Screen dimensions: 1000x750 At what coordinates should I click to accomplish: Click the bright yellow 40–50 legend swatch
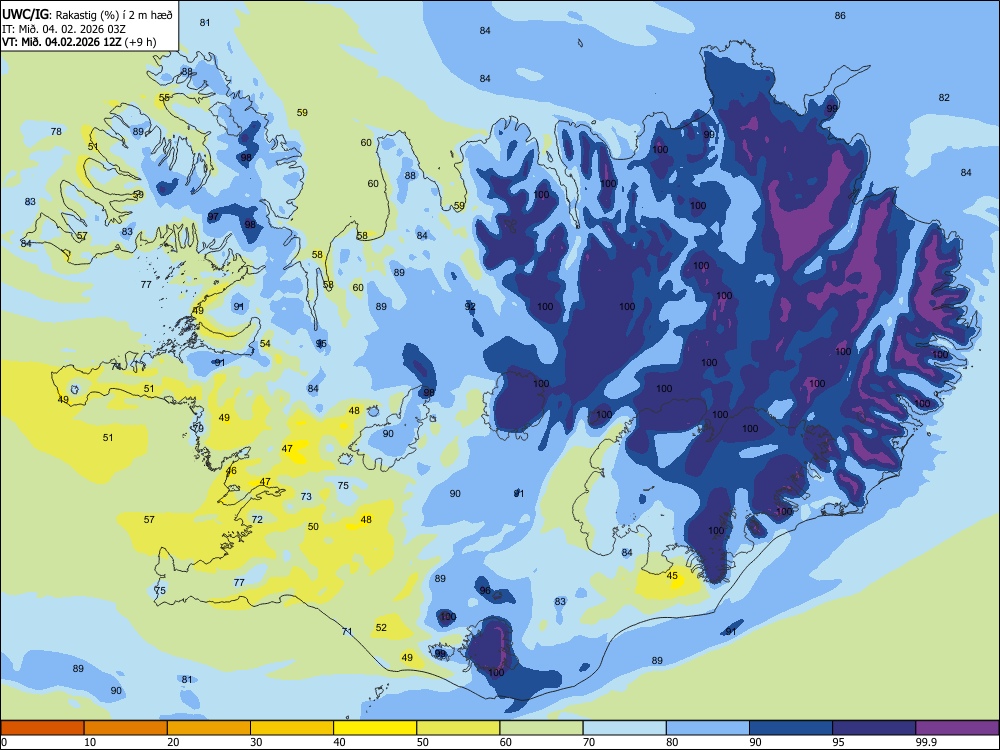[375, 728]
